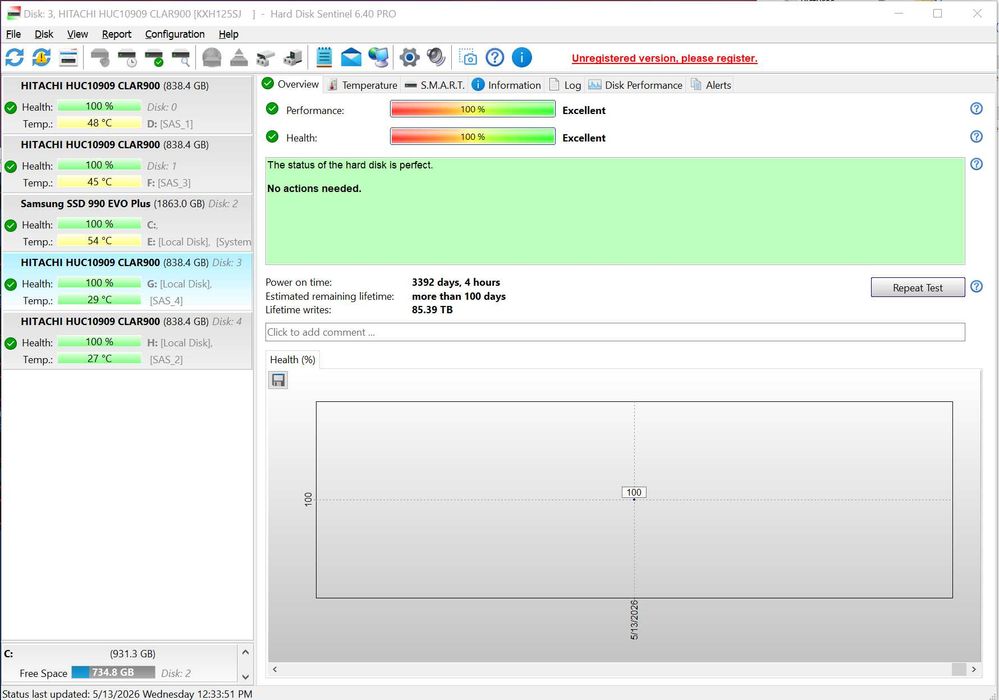Click the Repeat Test button
Viewport: 999px width, 700px height.
917,287
